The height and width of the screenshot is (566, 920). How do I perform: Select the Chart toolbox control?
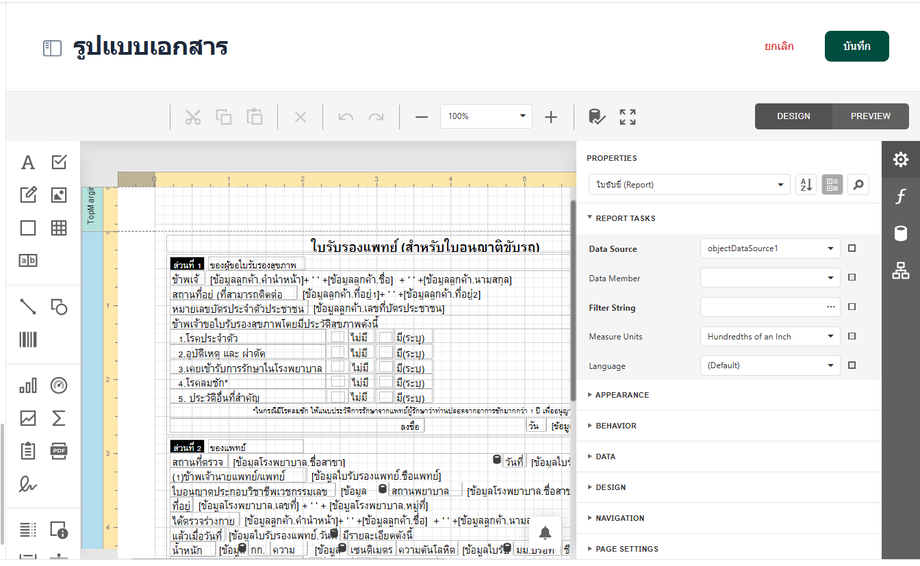click(28, 385)
